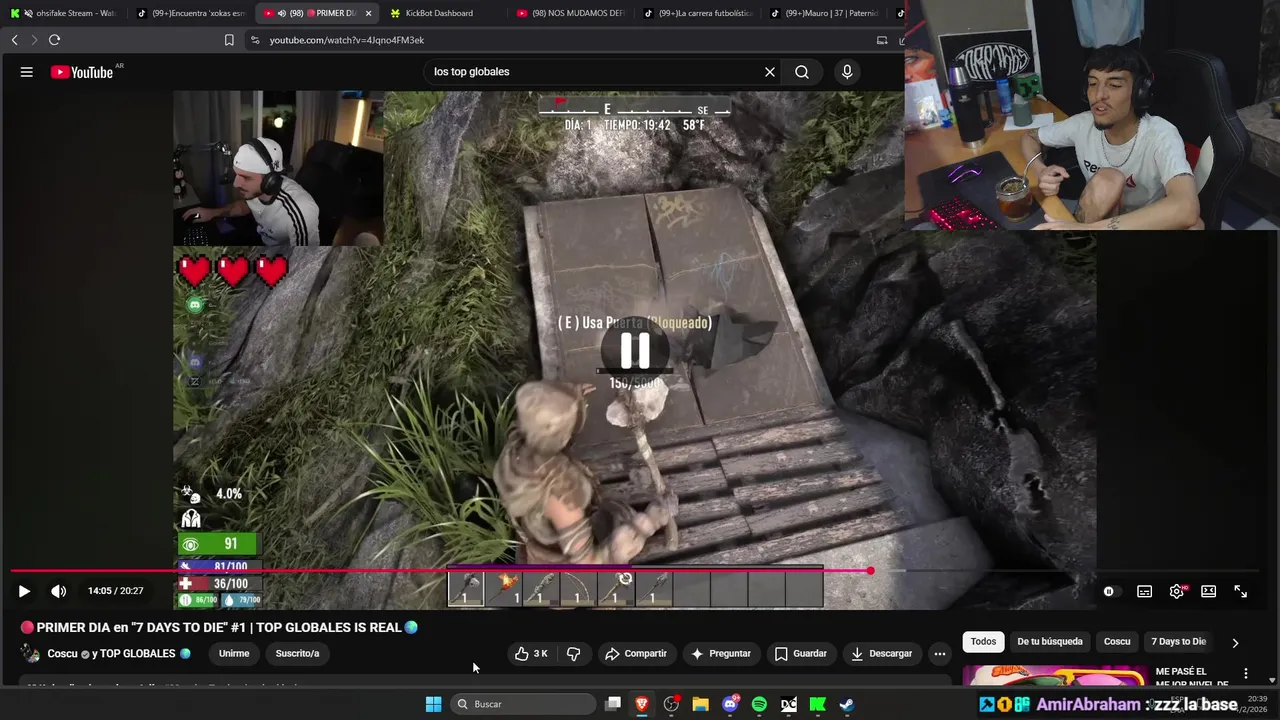The image size is (1280, 720).
Task: Open the Compartir share dialog
Action: 636,654
